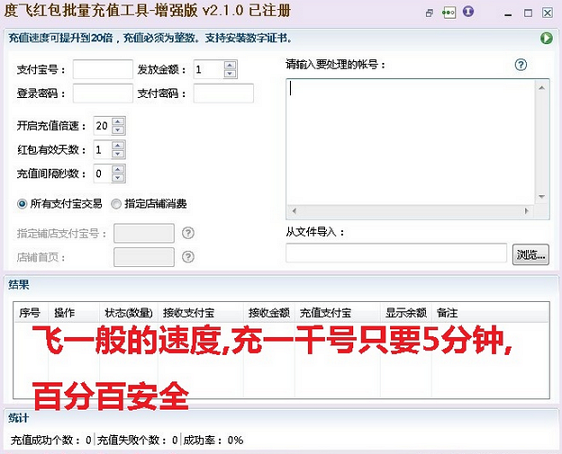Open help icon beside account input label

tap(520, 65)
